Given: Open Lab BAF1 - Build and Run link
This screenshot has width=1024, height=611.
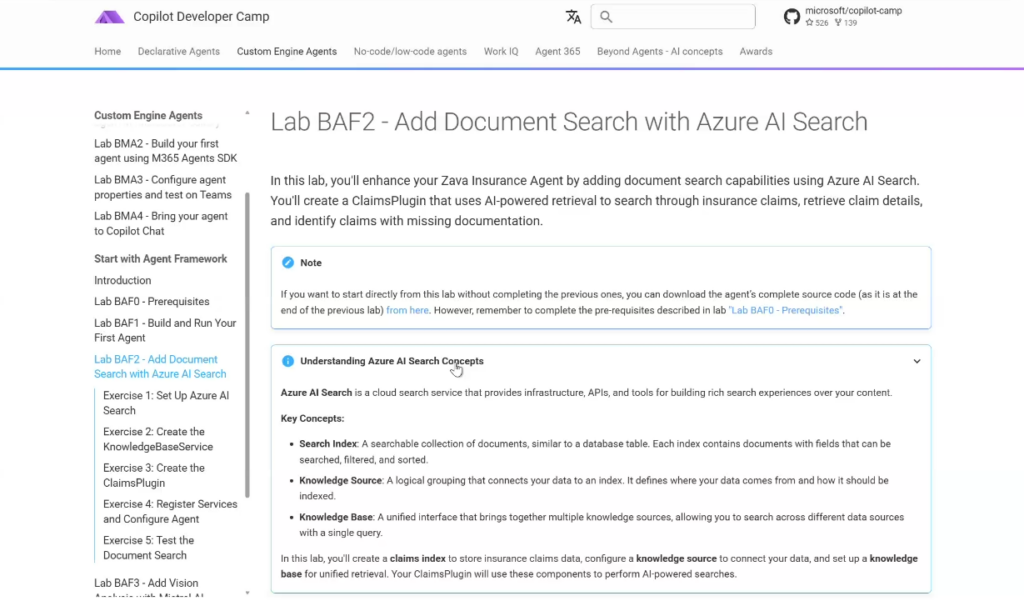Looking at the screenshot, I should click(165, 330).
